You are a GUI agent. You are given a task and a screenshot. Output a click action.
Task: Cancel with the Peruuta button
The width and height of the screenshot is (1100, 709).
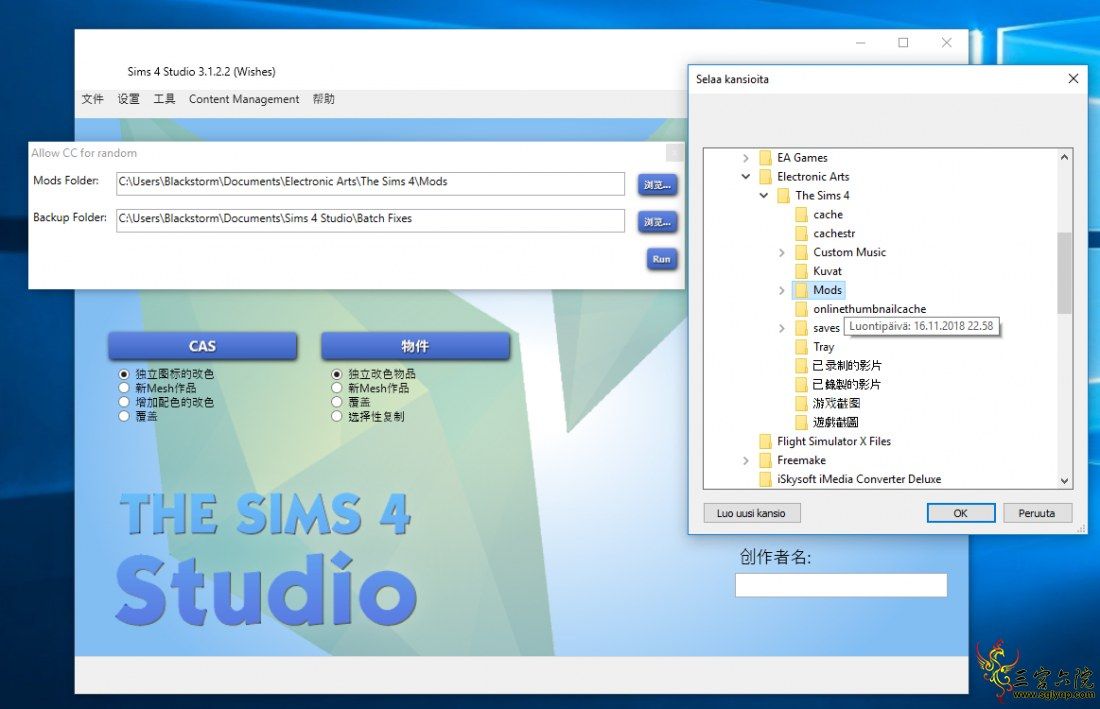1037,513
